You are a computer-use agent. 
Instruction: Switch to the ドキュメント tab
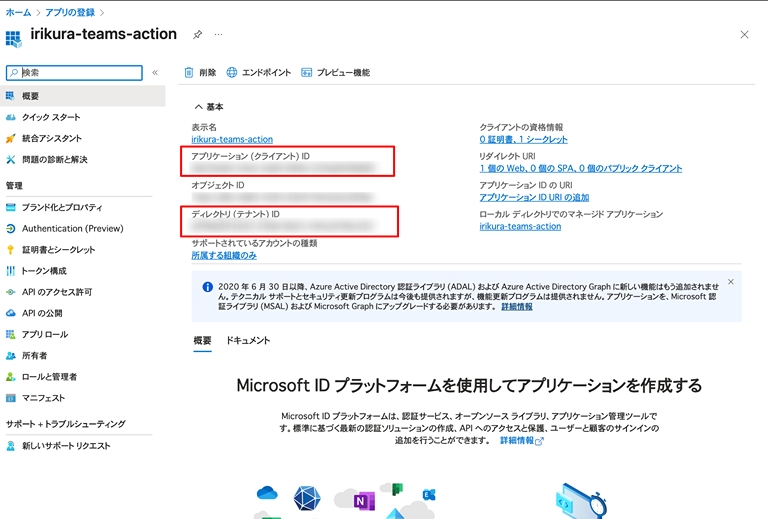pos(248,340)
